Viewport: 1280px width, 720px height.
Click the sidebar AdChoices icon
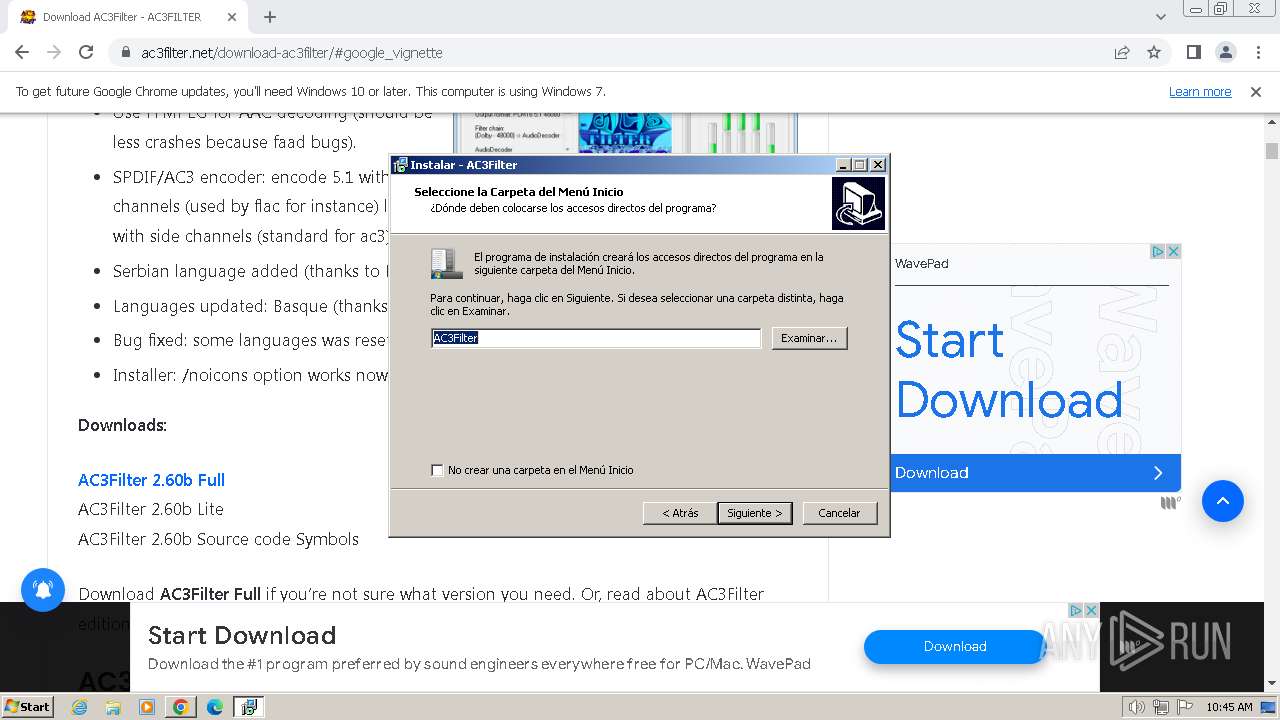click(1157, 251)
